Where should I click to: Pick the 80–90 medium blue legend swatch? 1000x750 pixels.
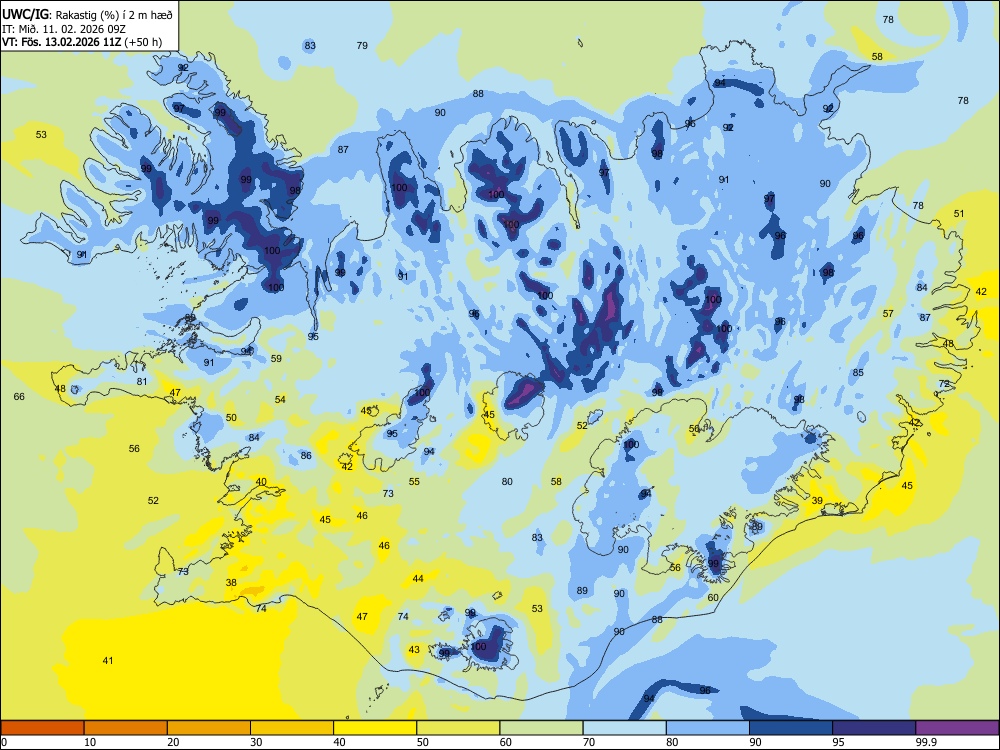point(708,728)
